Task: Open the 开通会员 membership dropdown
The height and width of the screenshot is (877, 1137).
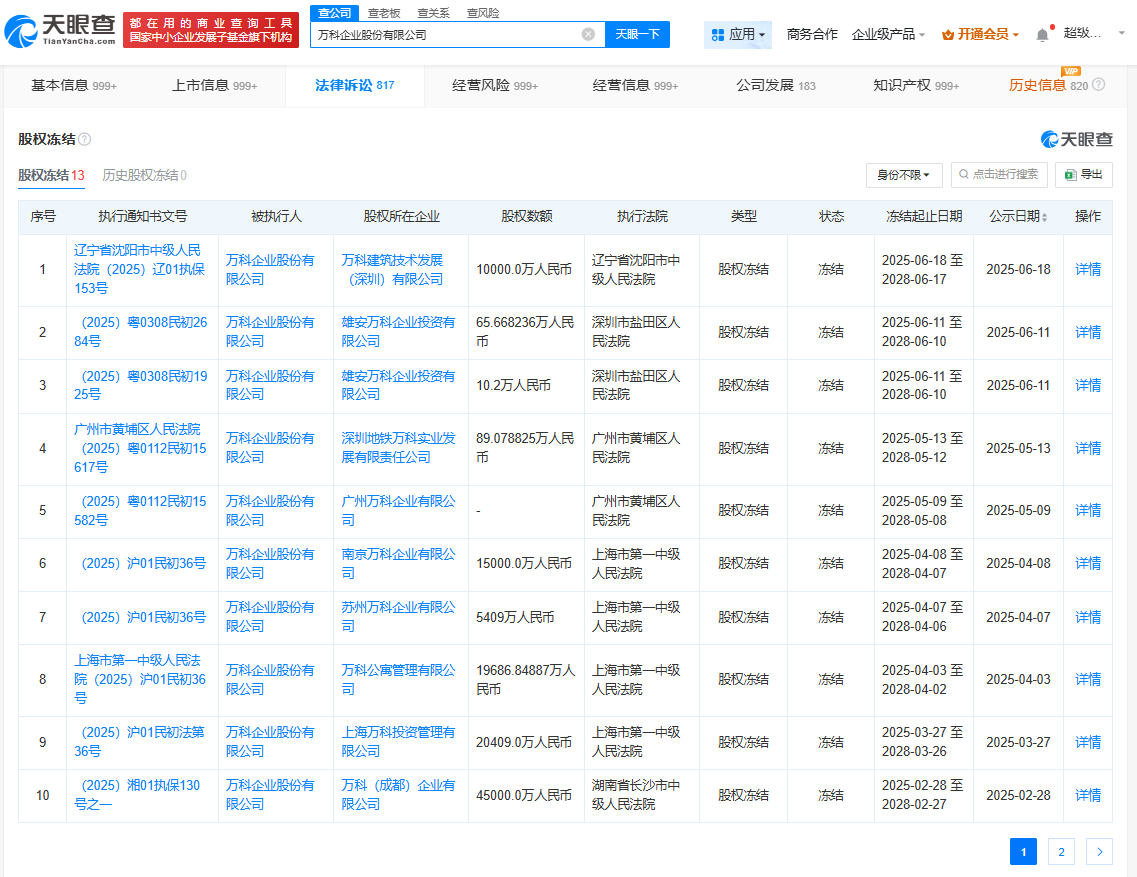Action: click(980, 34)
